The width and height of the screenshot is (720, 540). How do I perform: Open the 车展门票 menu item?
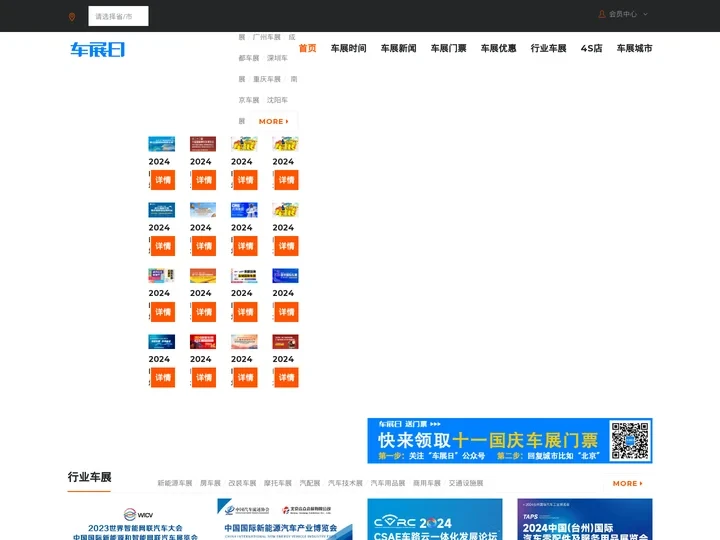pos(449,48)
